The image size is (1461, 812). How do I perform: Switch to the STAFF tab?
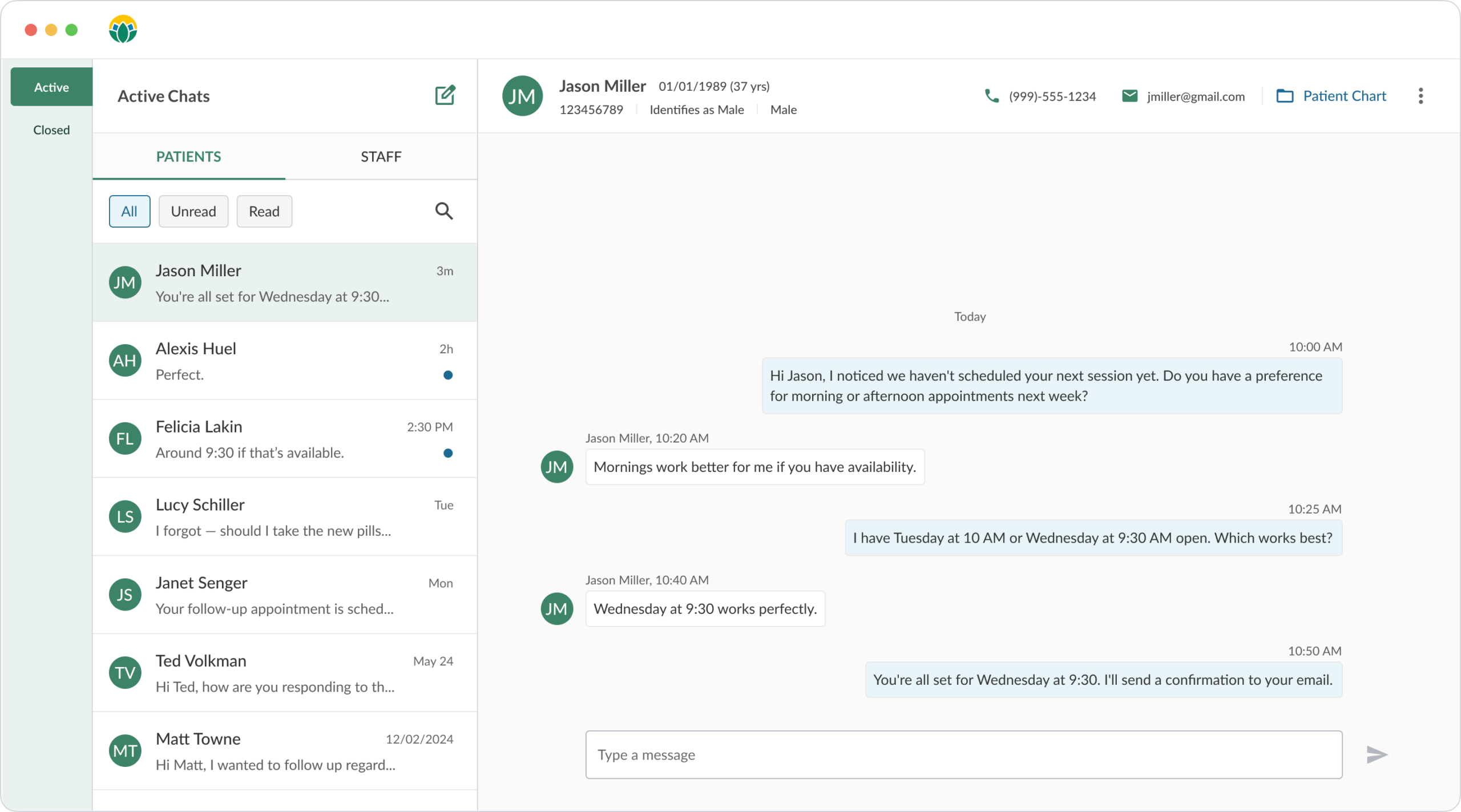pyautogui.click(x=381, y=156)
